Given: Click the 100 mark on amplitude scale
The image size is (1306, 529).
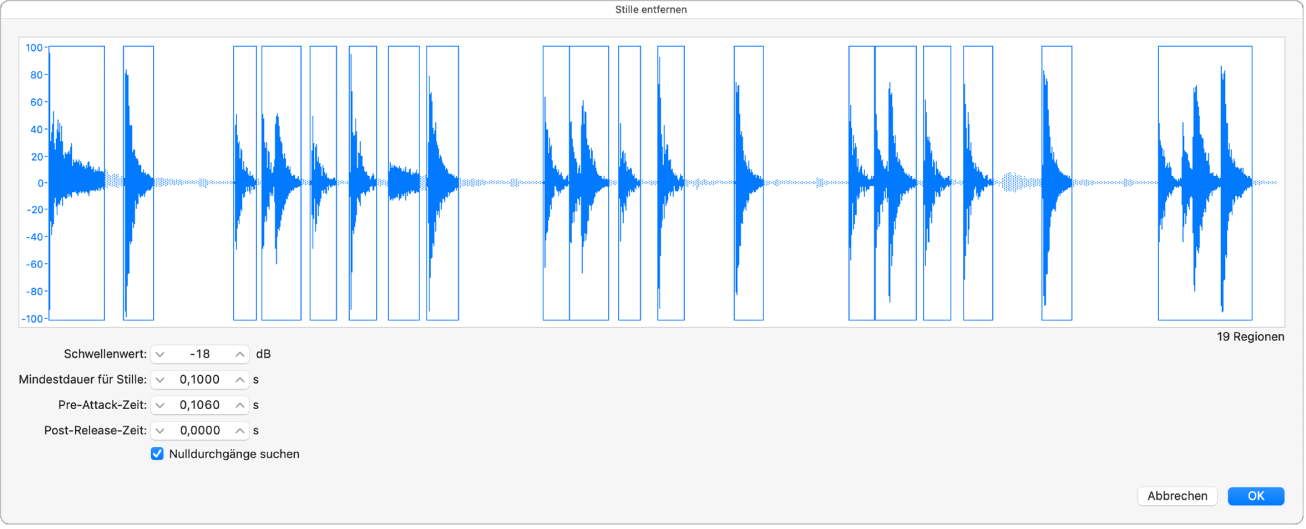Looking at the screenshot, I should pos(35,47).
